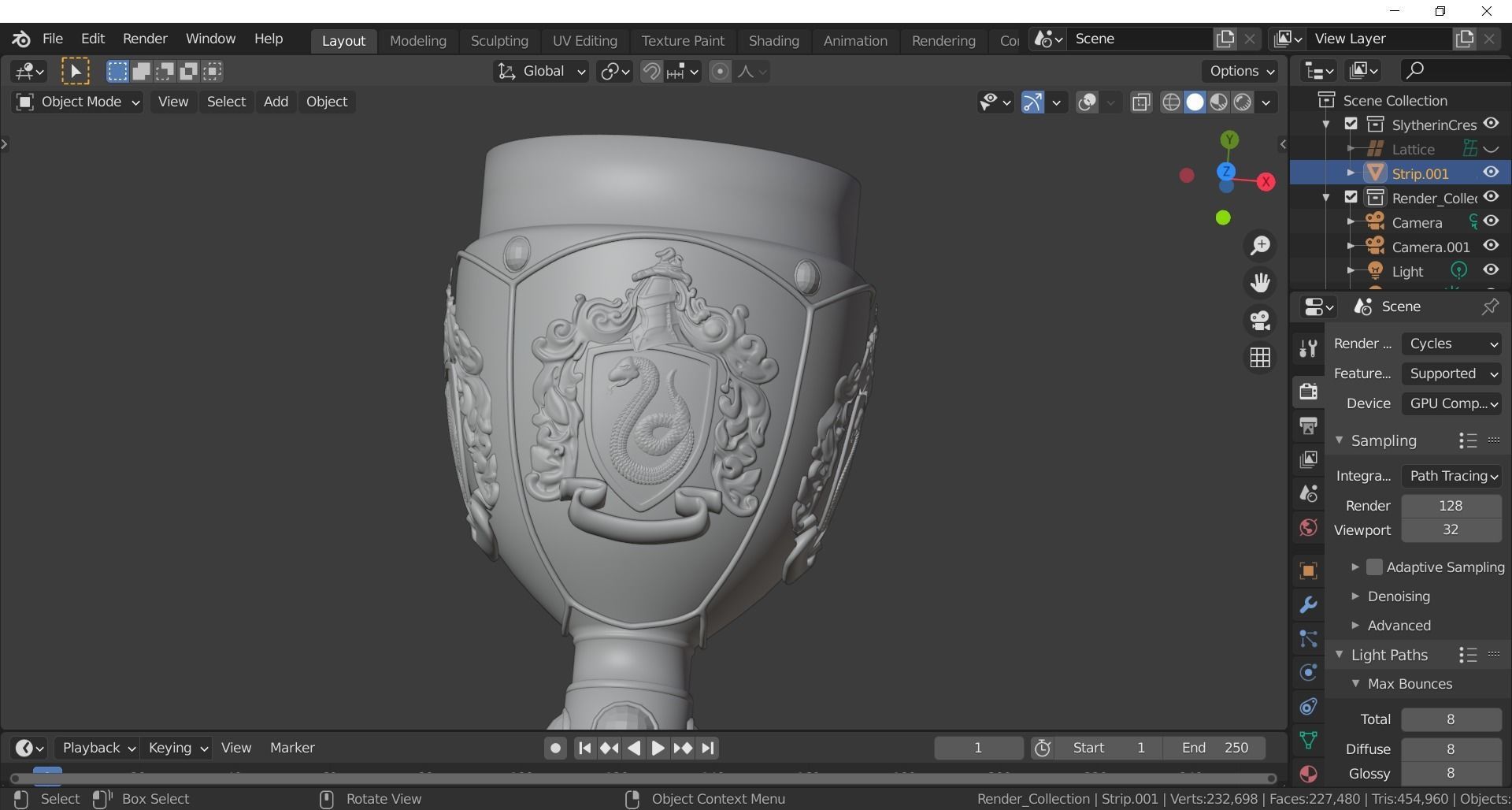Open Render properties tab

pyautogui.click(x=1309, y=392)
